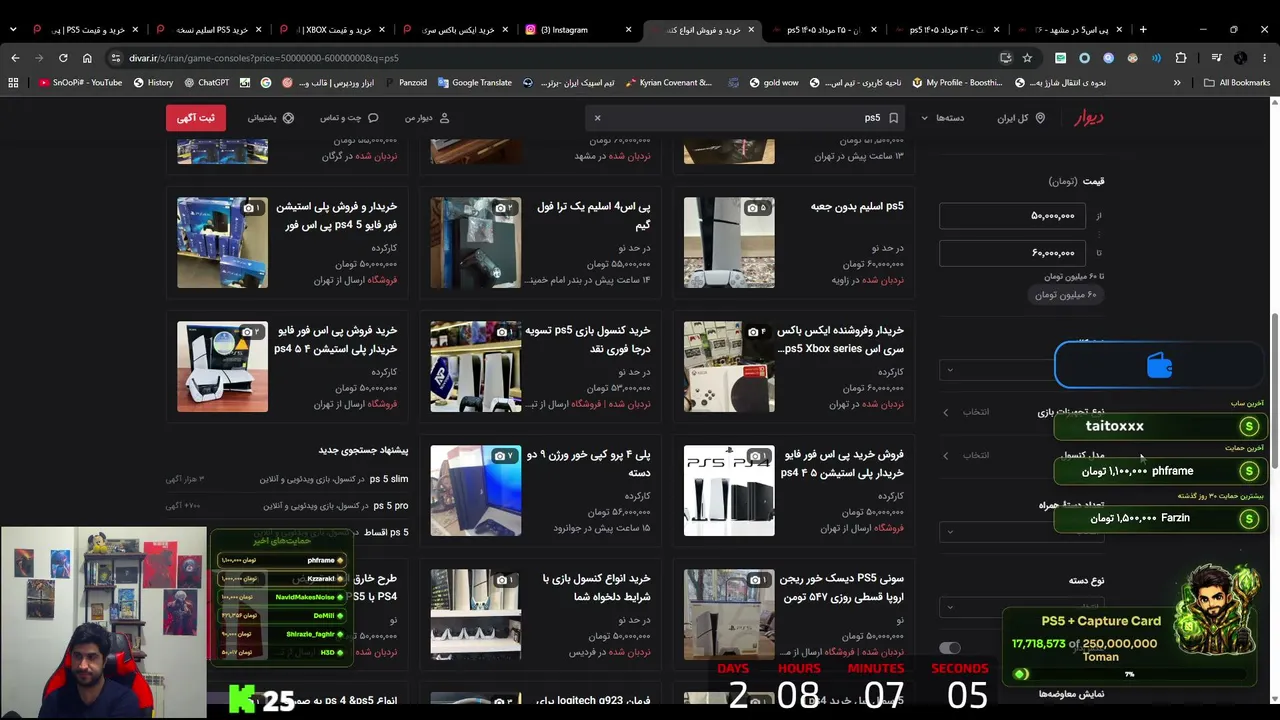Click the maximum price field showing ۶۰,۰۰۰,۰۰۰
Image resolution: width=1280 pixels, height=720 pixels.
pos(1012,253)
